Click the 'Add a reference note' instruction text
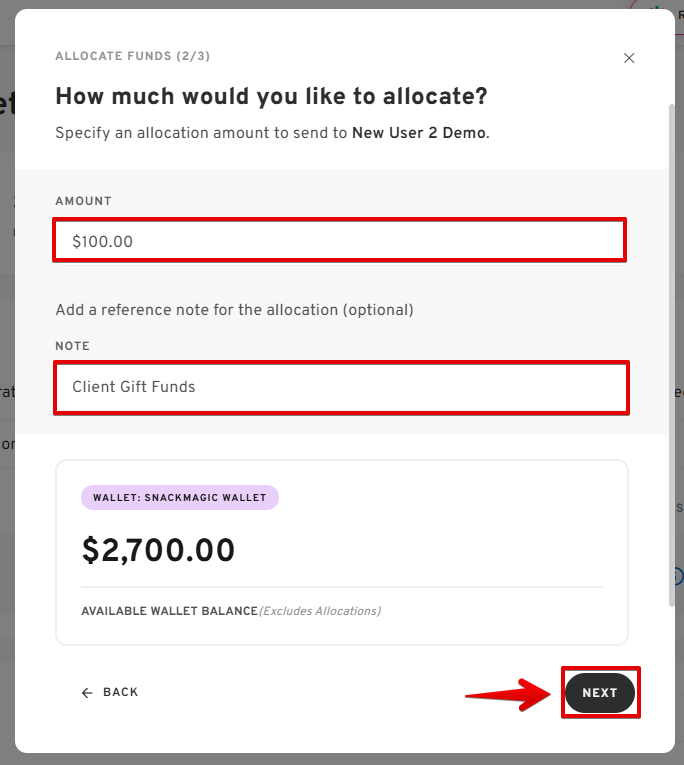 (x=234, y=310)
